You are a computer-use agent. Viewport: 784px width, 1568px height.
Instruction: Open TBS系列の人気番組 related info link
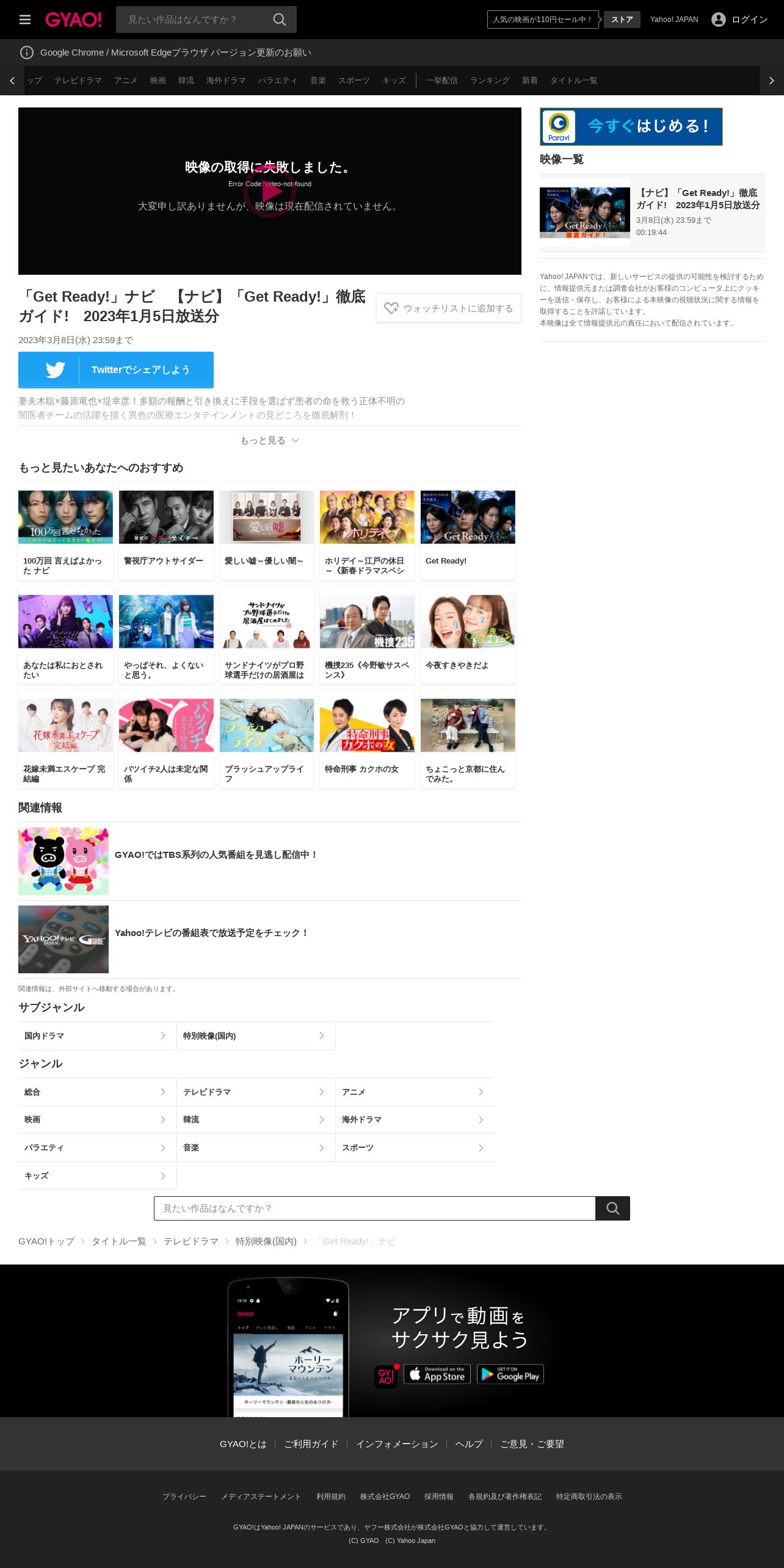click(270, 862)
